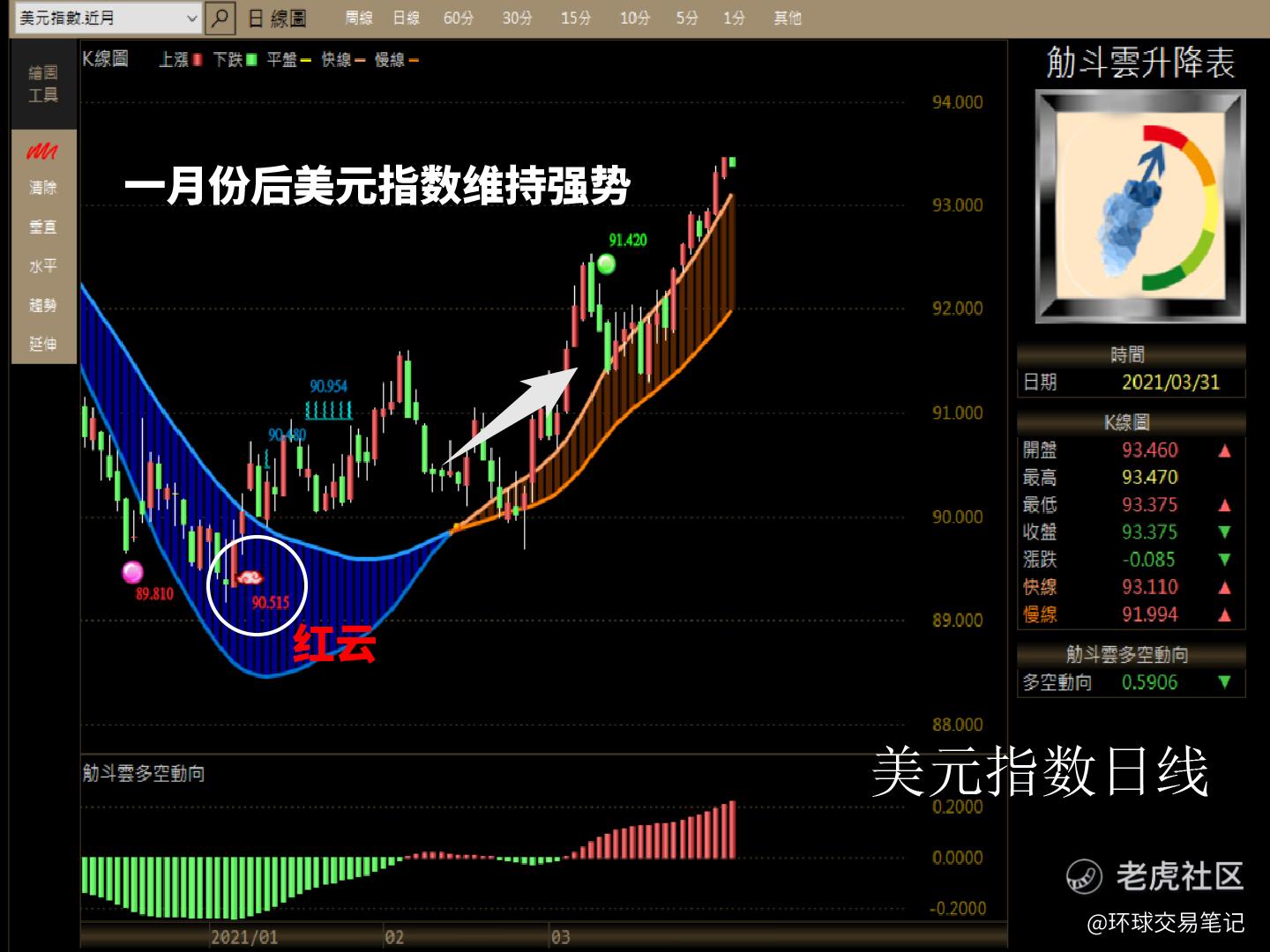Open the 繪圖工具 drawing tools panel
Viewport: 1270px width, 952px height.
point(43,84)
